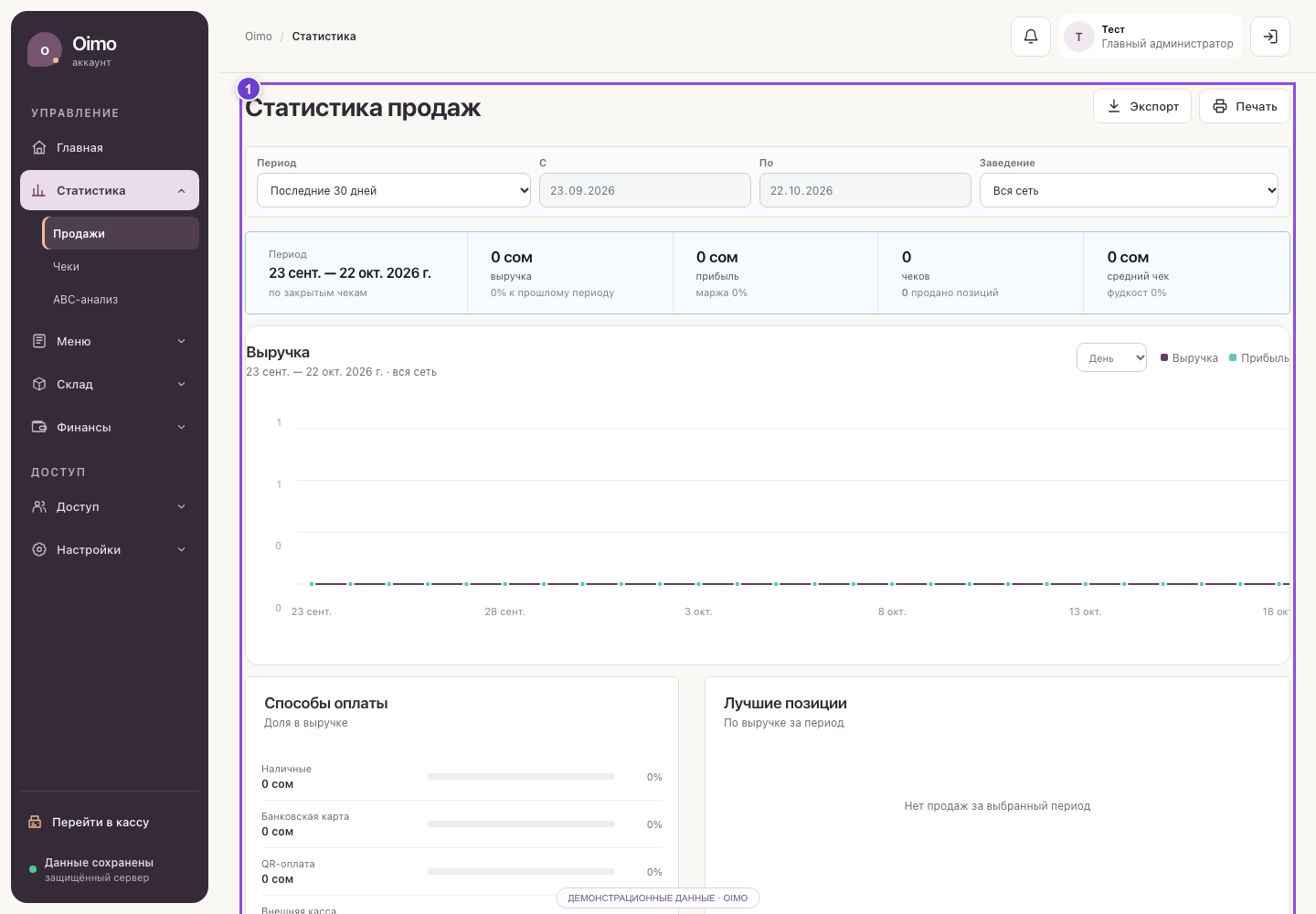Click the По date field 22.10.2026
Screen dimensions: 1316x914
coord(865,190)
